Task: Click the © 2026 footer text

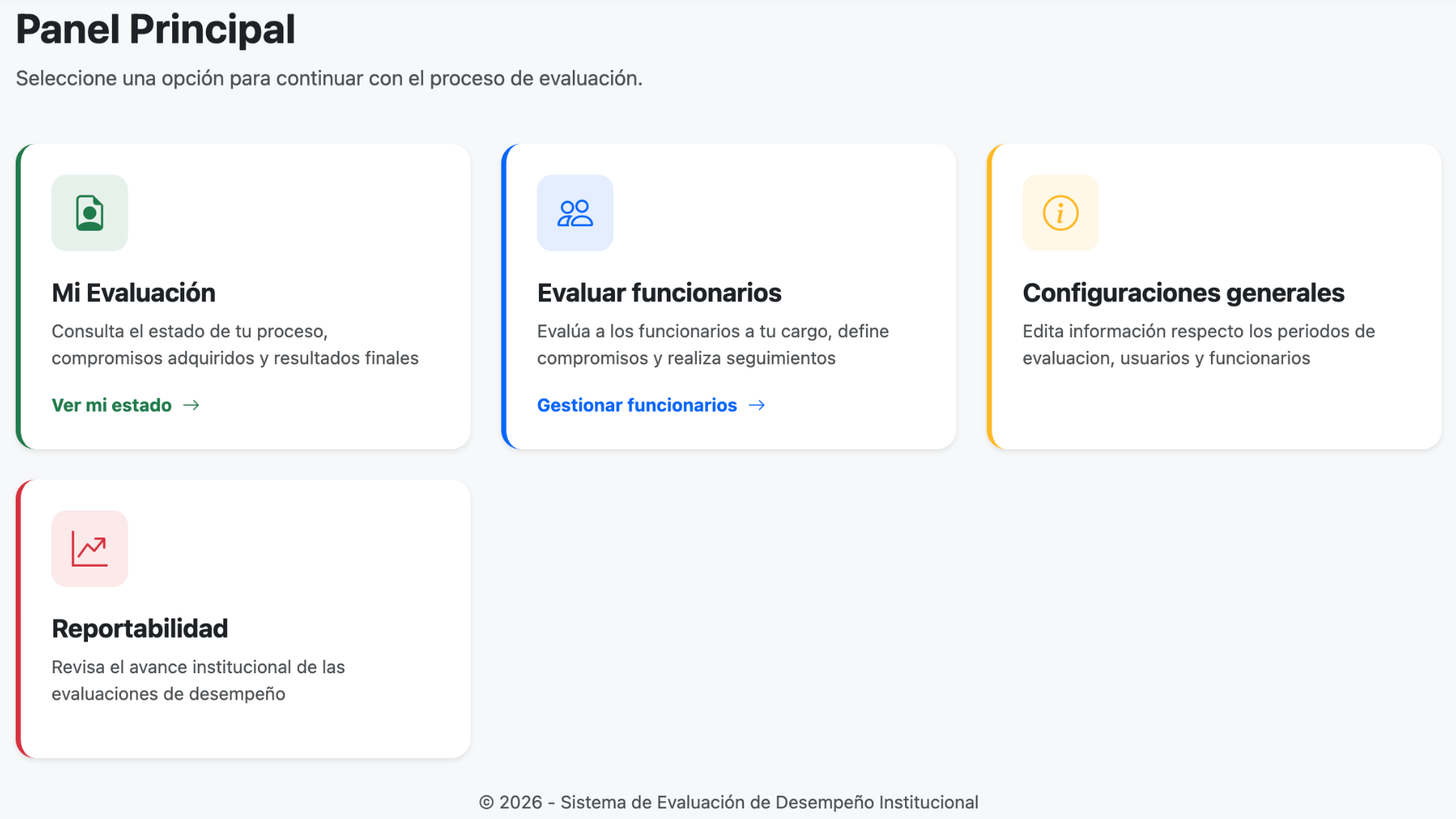Action: 728,802
